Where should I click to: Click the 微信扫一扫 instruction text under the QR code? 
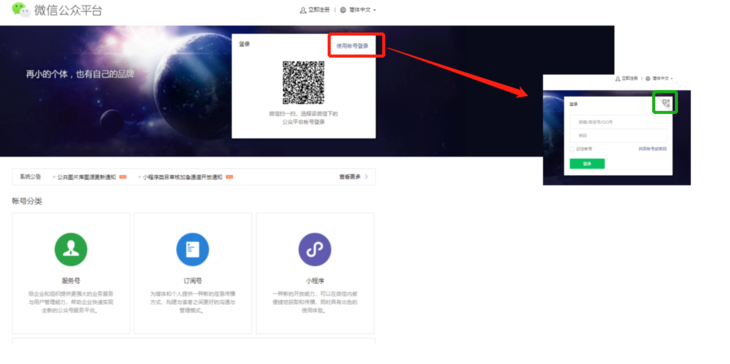click(x=304, y=117)
